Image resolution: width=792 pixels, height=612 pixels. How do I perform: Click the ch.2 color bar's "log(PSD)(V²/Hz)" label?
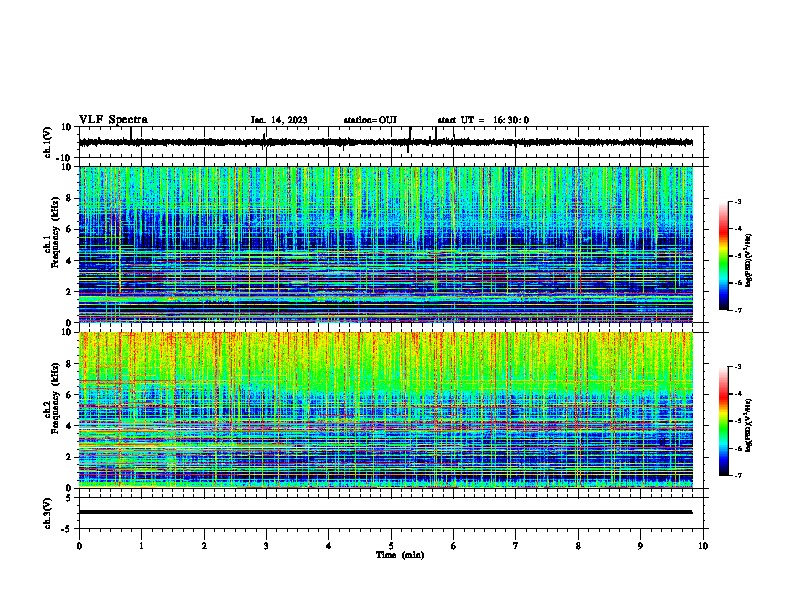click(x=749, y=425)
